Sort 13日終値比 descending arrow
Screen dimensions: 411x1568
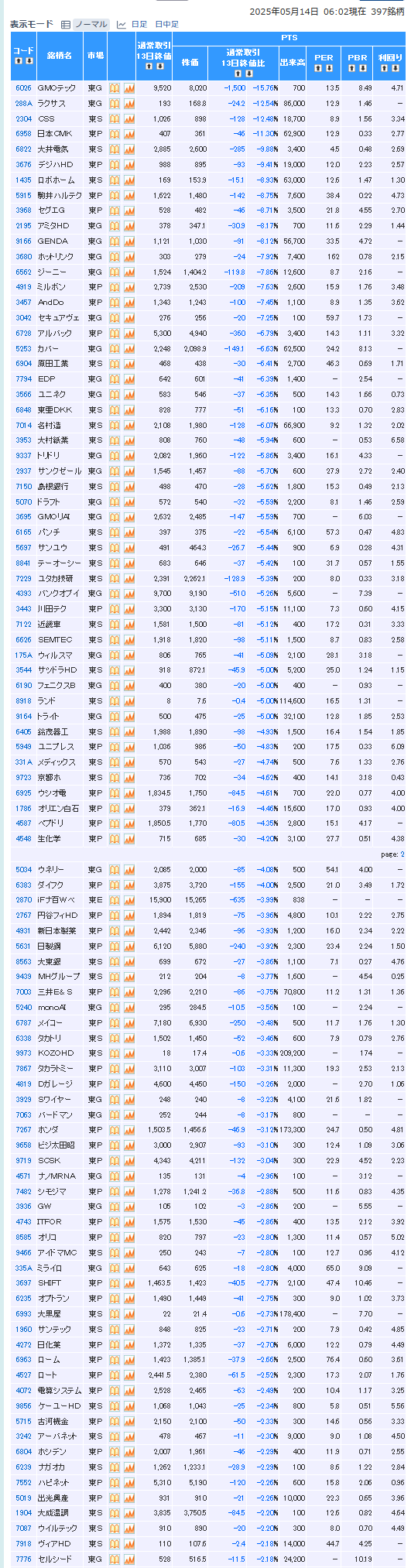click(x=248, y=74)
